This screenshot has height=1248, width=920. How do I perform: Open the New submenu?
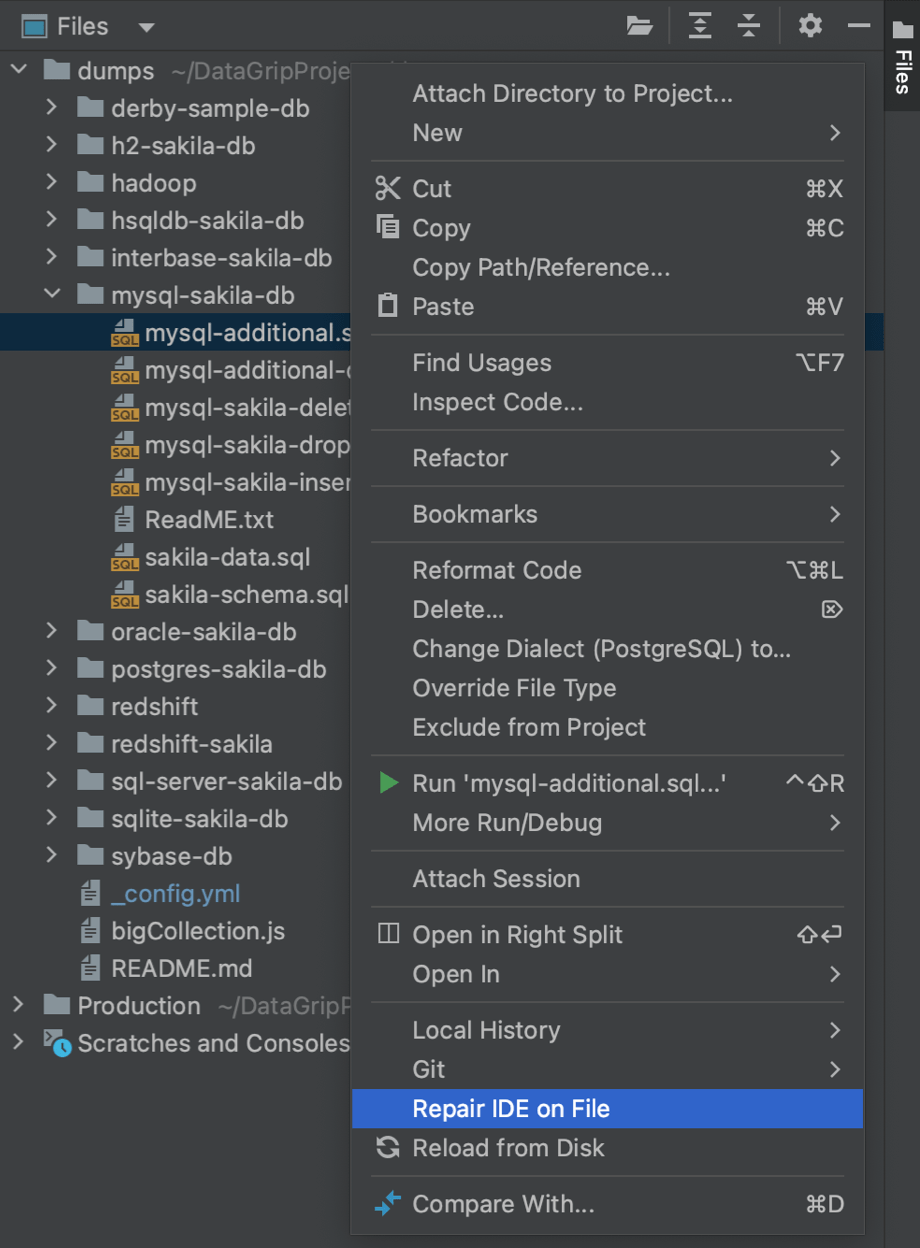coord(437,132)
